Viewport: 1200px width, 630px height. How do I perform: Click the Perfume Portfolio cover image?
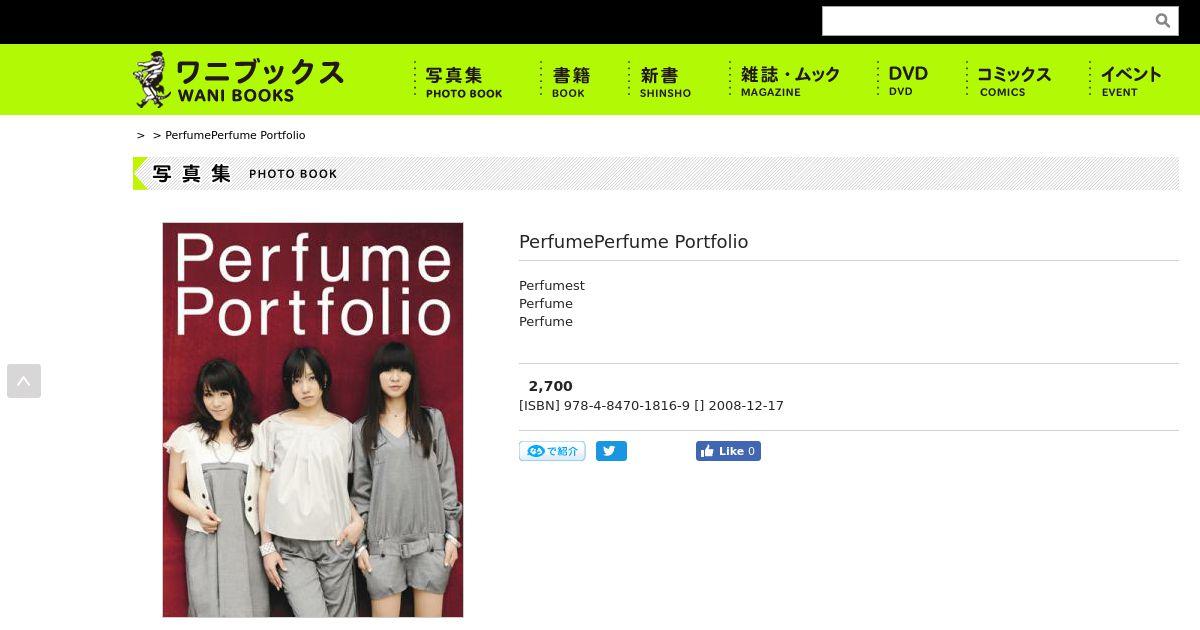pos(313,420)
